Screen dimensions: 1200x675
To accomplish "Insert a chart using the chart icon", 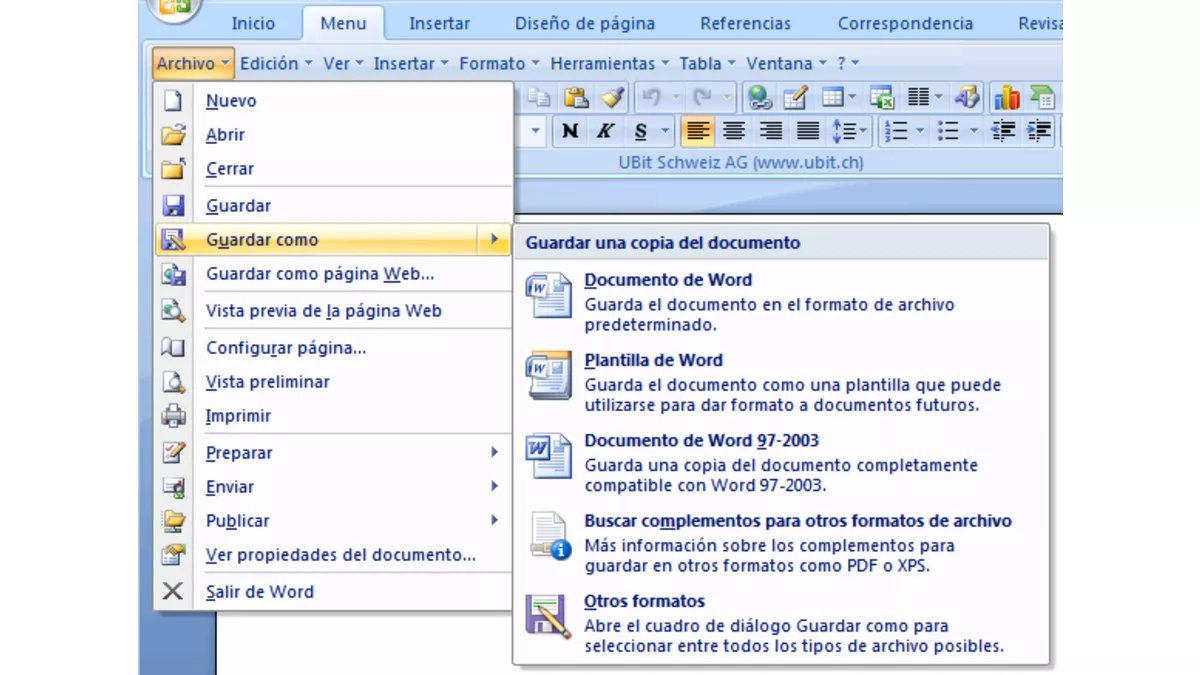I will (1005, 97).
